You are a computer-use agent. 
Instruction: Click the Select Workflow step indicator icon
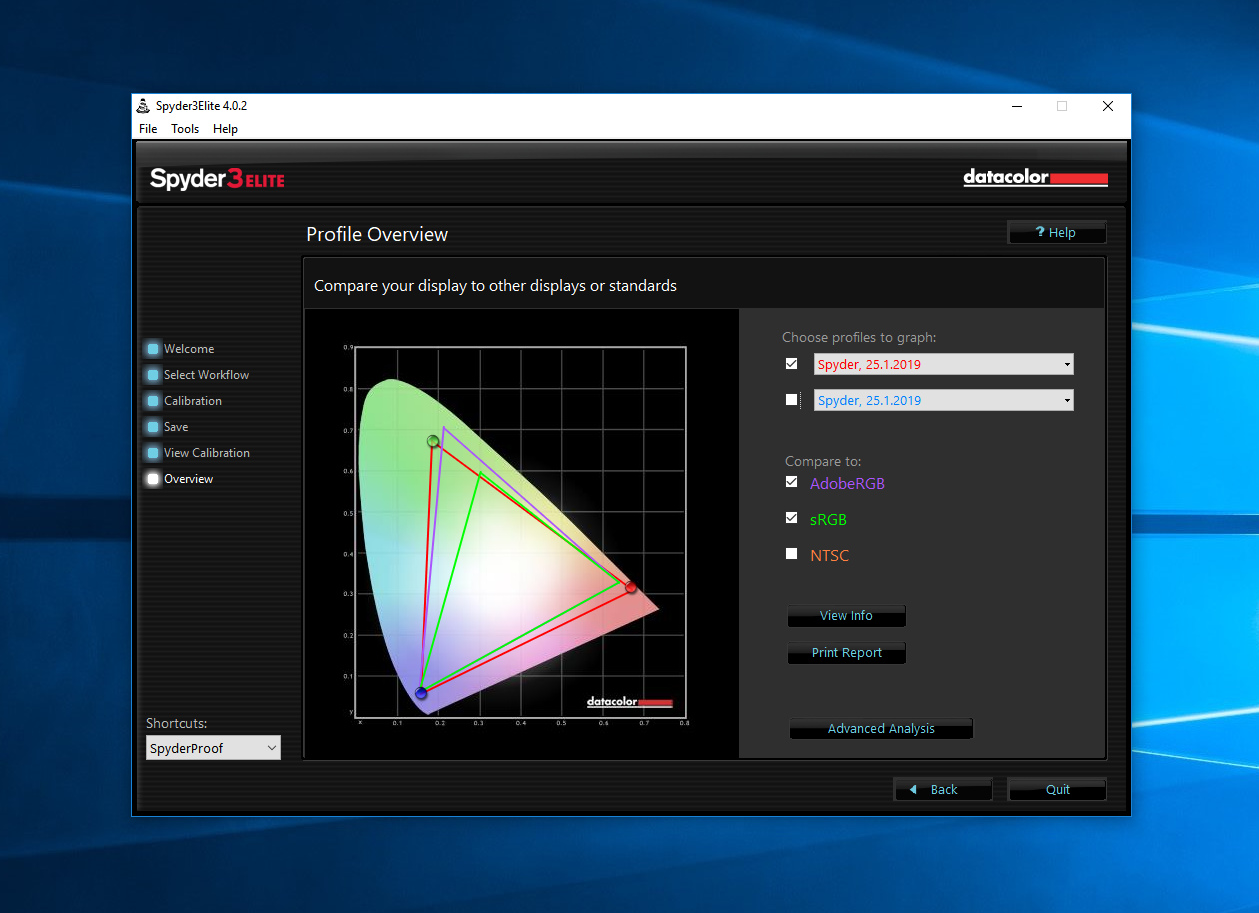[152, 375]
